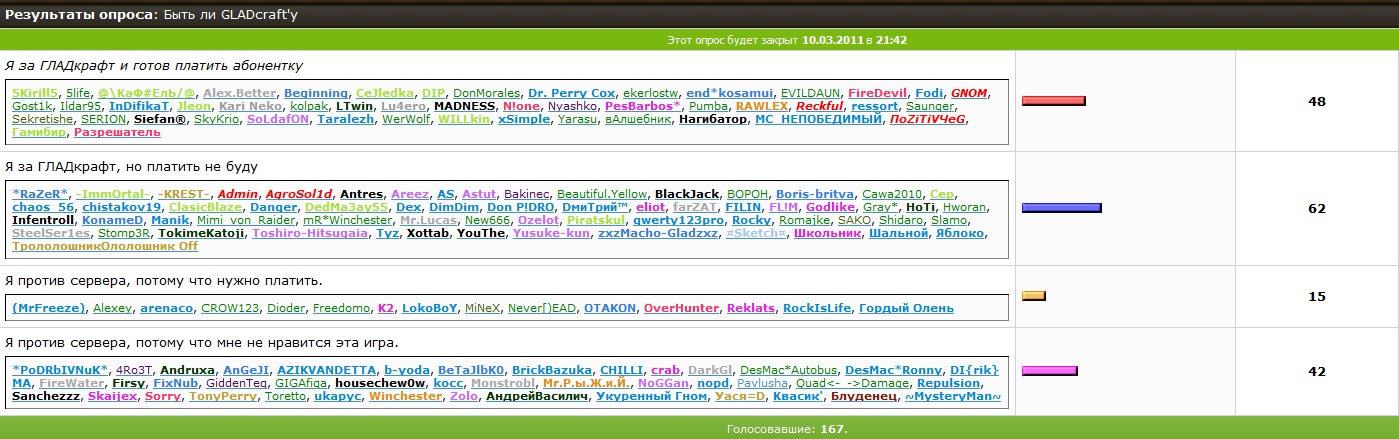Open user Dr. Perry Cox profile
Viewport: 1399px width, 439px height.
(571, 93)
